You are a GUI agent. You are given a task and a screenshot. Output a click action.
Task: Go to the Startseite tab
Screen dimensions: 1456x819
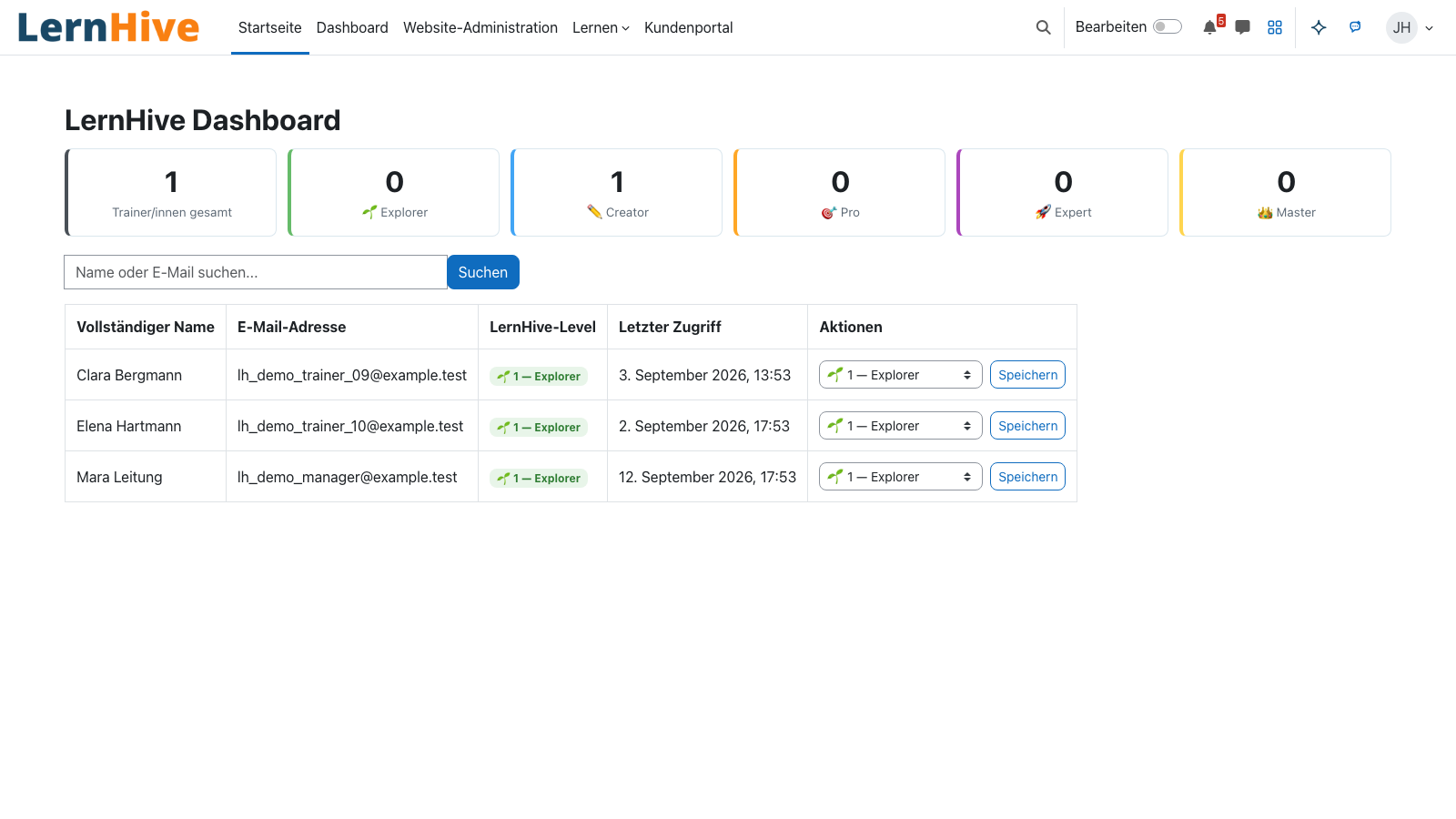click(269, 27)
